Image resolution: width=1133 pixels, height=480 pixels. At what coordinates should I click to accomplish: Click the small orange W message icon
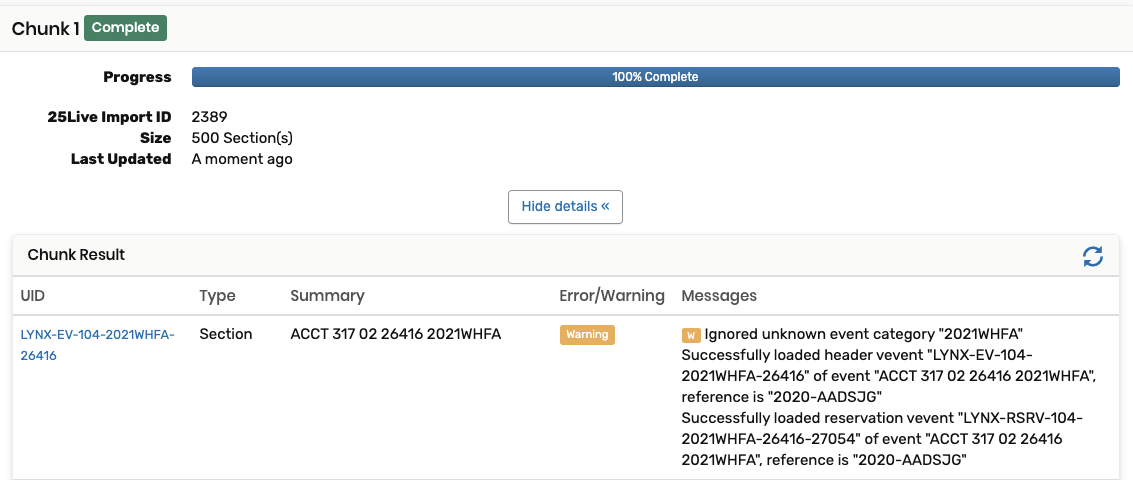[x=690, y=335]
